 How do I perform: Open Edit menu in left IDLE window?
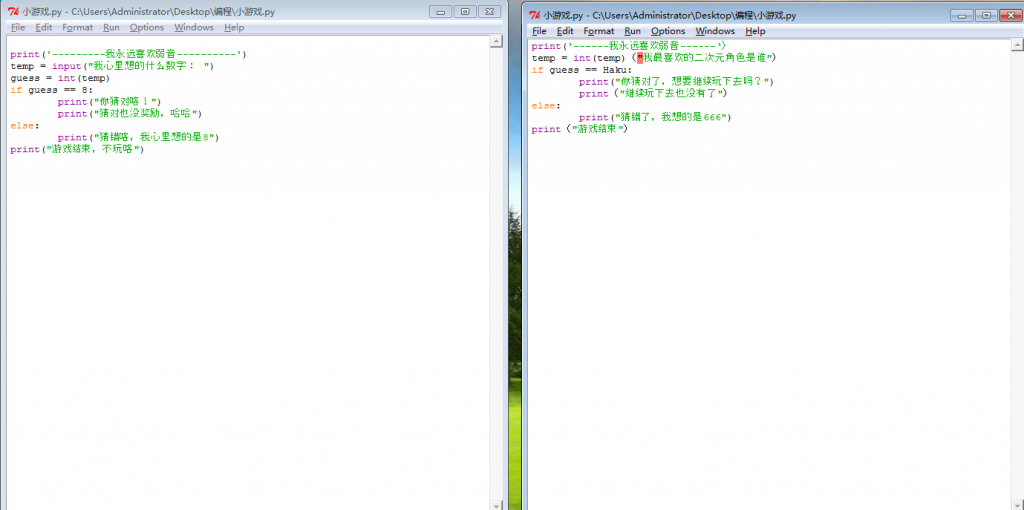click(x=44, y=27)
